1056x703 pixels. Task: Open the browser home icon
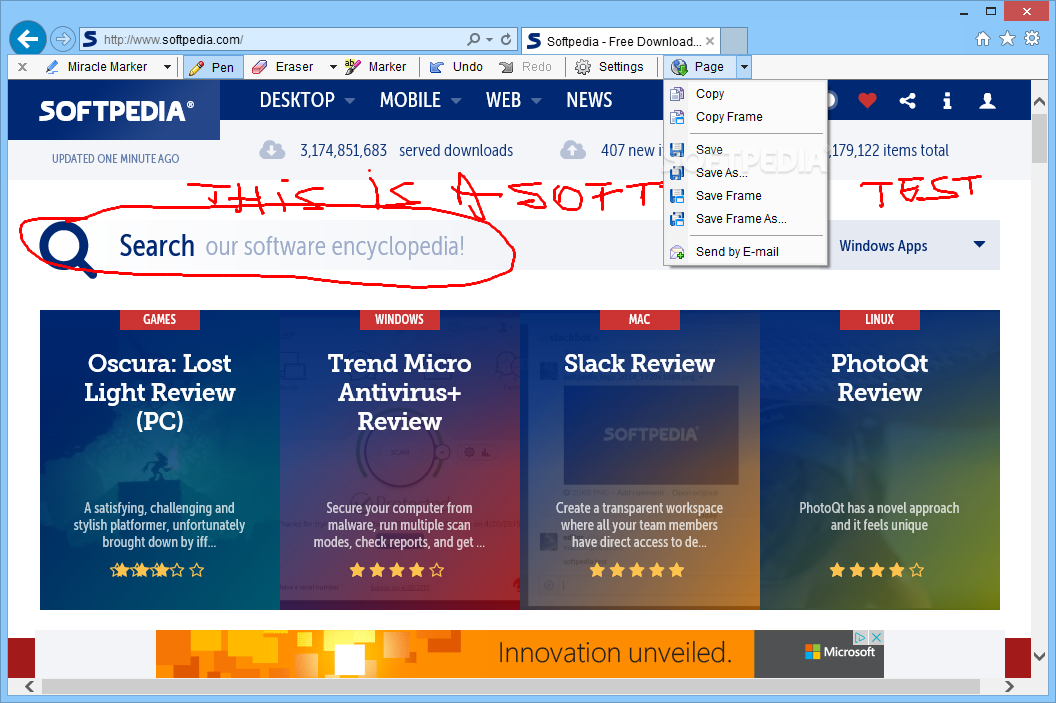click(x=983, y=39)
